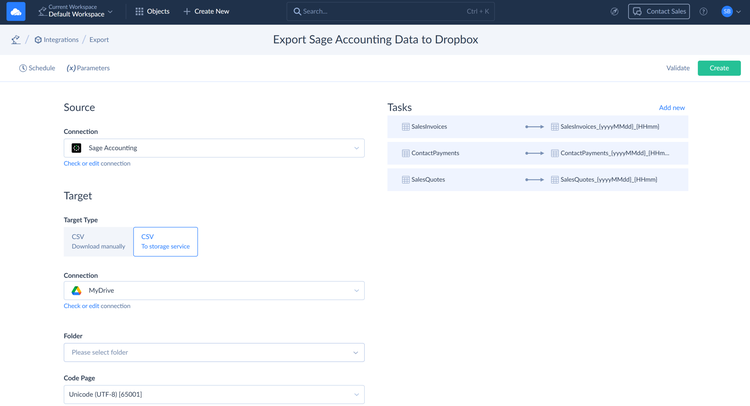Click the Schedule clock icon
Screen dimensions: 750x406
coord(22,68)
